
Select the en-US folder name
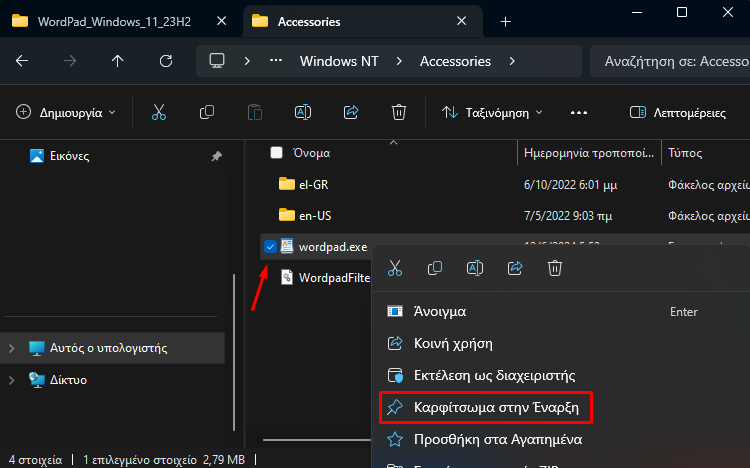[x=315, y=216]
